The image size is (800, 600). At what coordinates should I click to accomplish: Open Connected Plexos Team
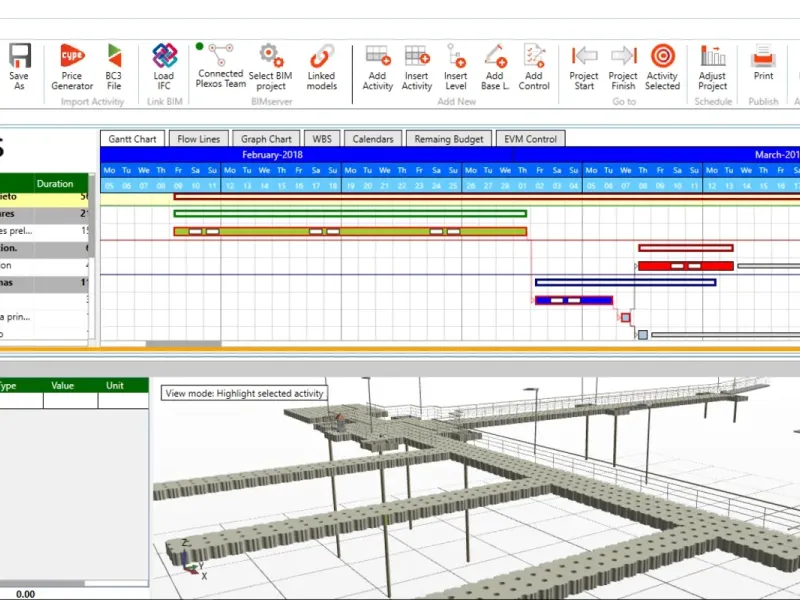tap(220, 66)
